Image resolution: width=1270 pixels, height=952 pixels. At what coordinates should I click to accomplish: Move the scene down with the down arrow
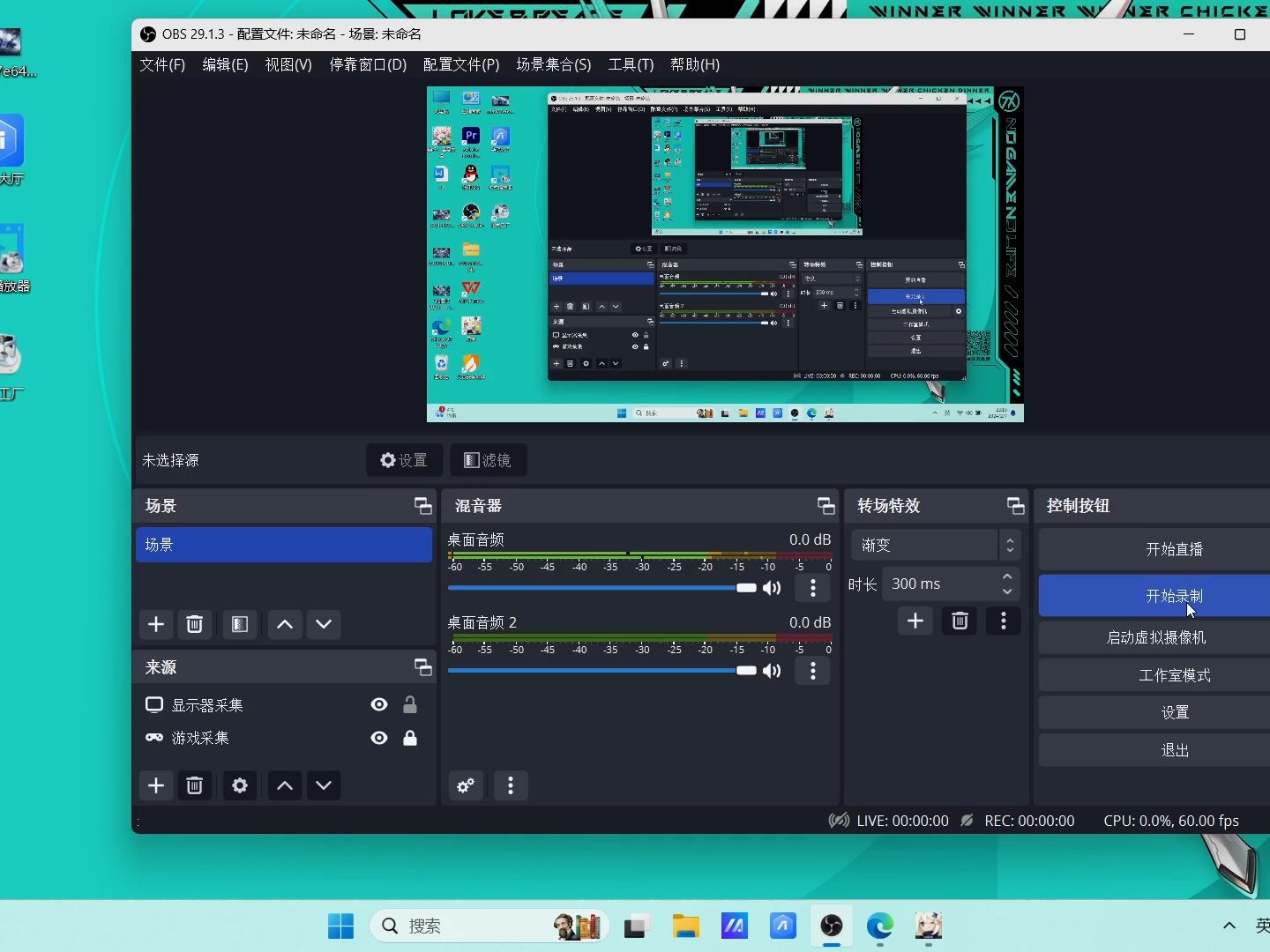[x=324, y=624]
